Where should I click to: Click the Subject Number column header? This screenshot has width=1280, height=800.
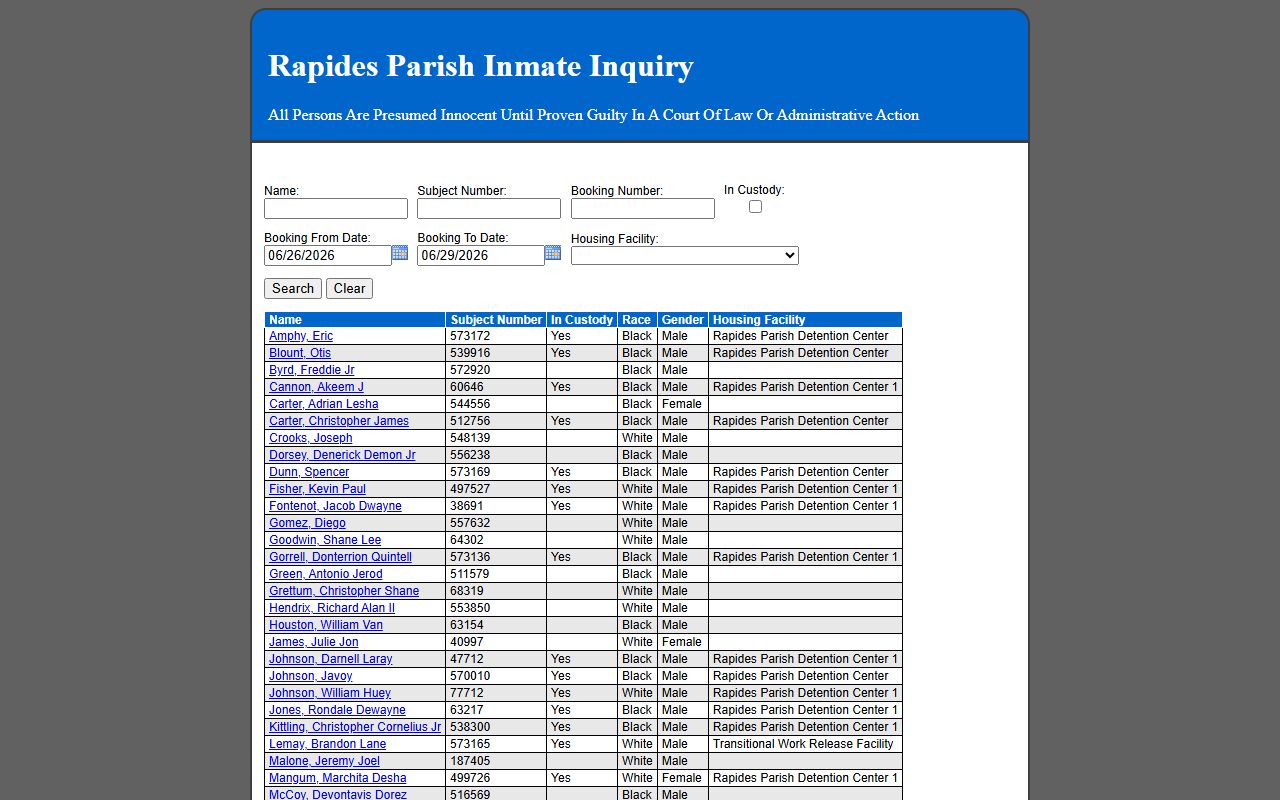click(496, 320)
